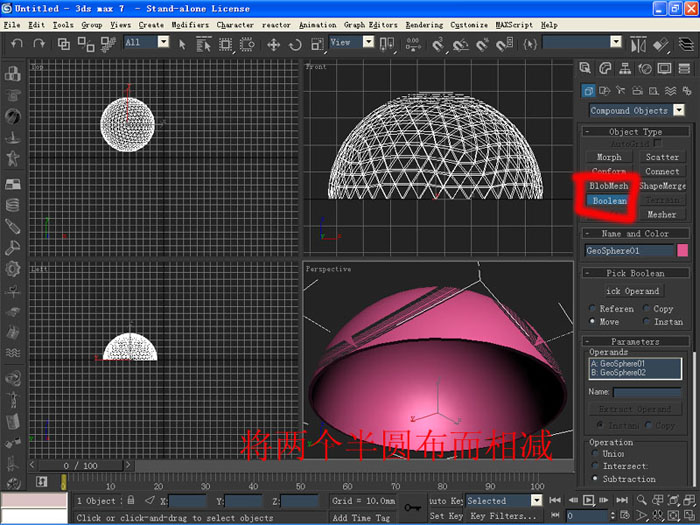Click the time slider showing 0 / 100

[x=80, y=466]
